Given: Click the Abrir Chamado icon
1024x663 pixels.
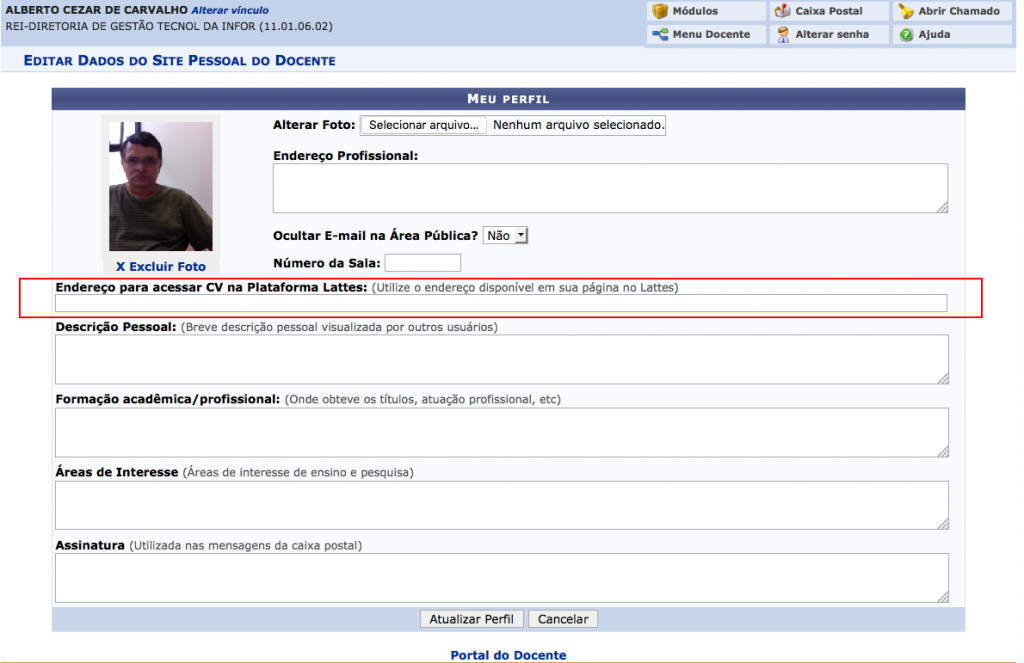Looking at the screenshot, I should pyautogui.click(x=906, y=12).
